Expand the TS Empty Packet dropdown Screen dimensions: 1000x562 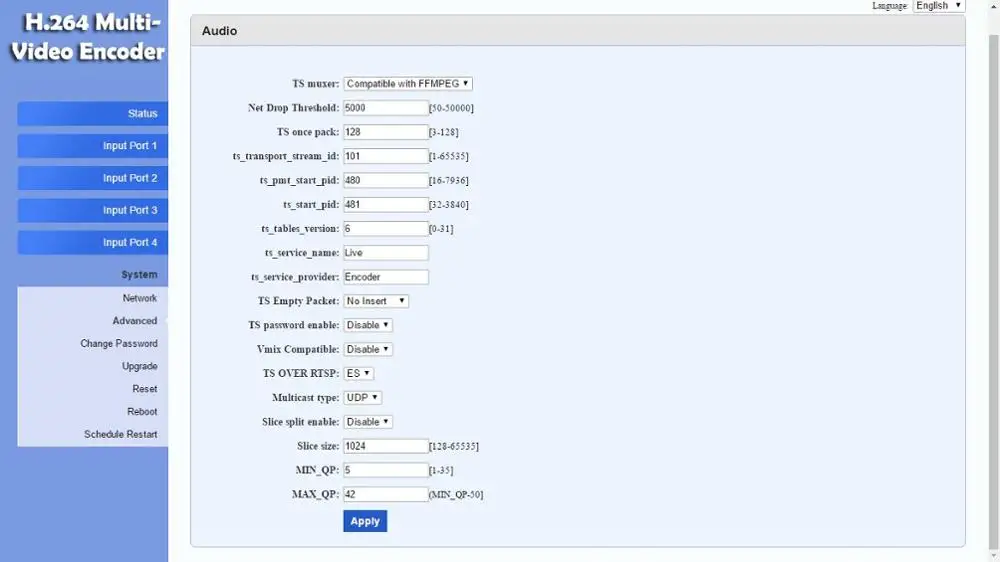click(376, 301)
